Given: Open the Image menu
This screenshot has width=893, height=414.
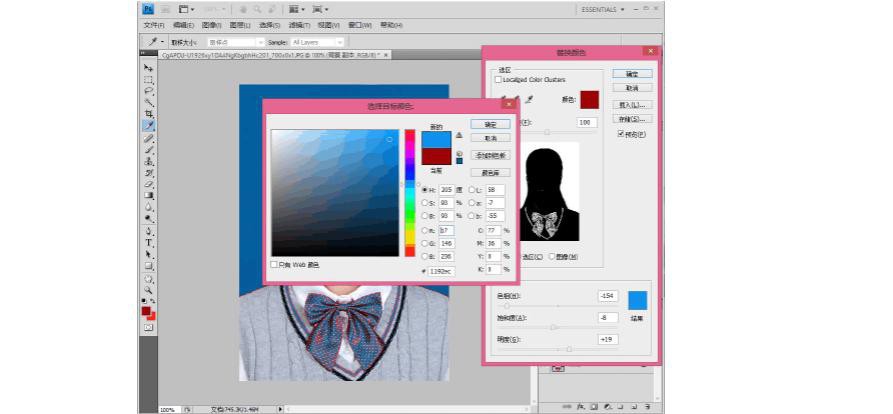Looking at the screenshot, I should 212,26.
